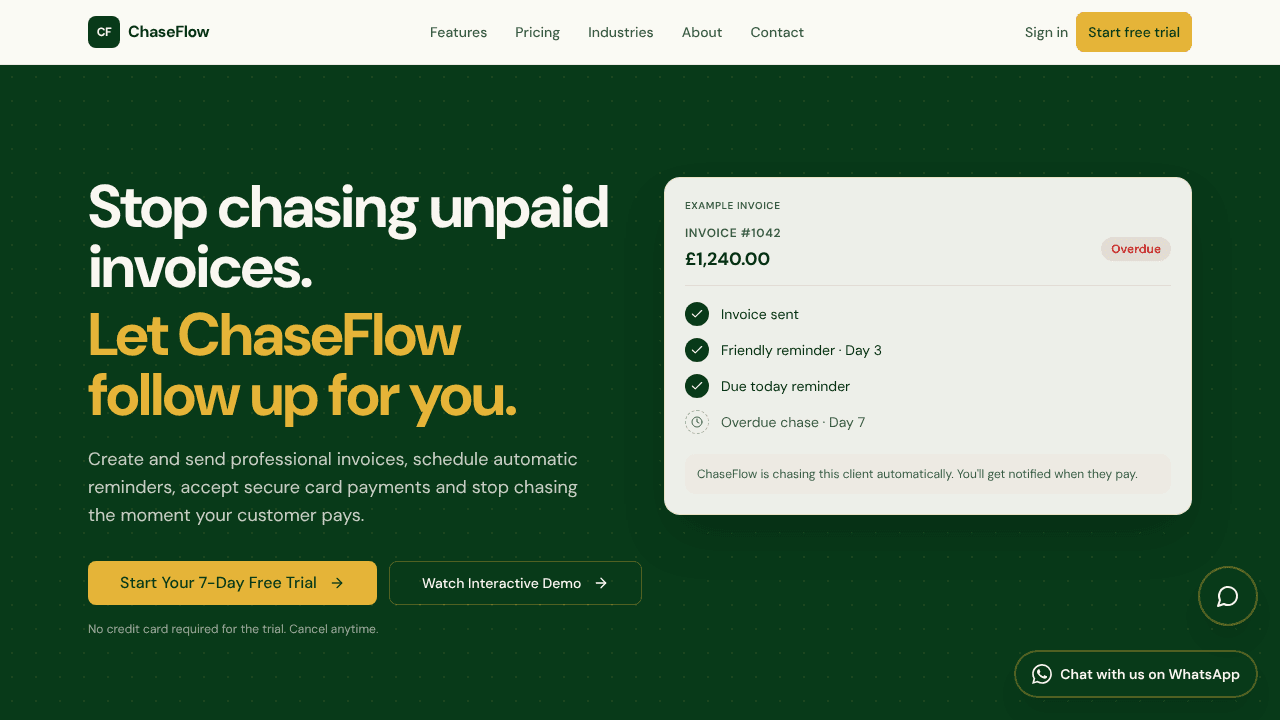Click the WhatsApp icon in chat button
Screen dimensions: 1280x720
point(1042,674)
